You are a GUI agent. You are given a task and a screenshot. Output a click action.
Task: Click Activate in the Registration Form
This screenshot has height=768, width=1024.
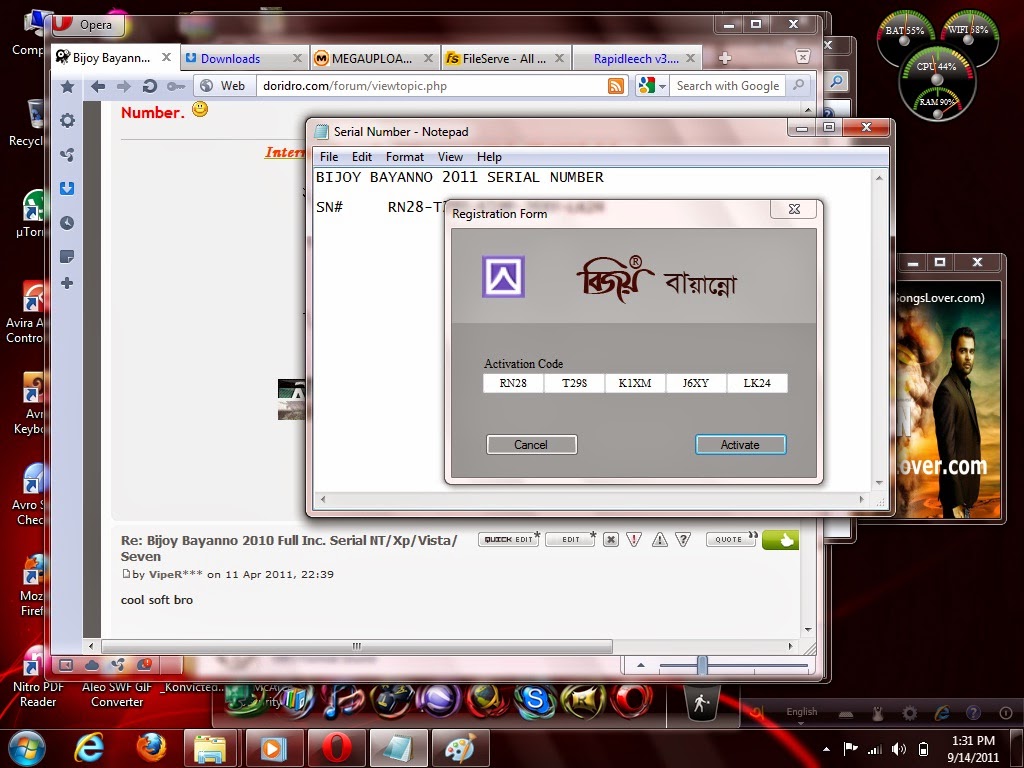[x=741, y=445]
